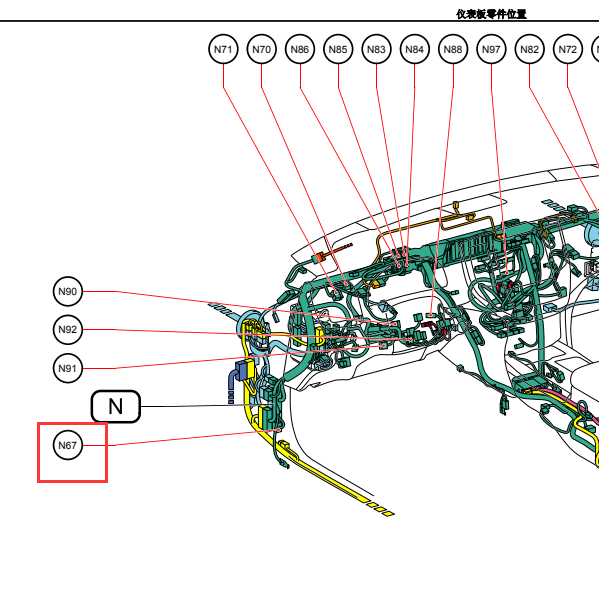
Task: Click the N91 connector circle
Action: (67, 369)
